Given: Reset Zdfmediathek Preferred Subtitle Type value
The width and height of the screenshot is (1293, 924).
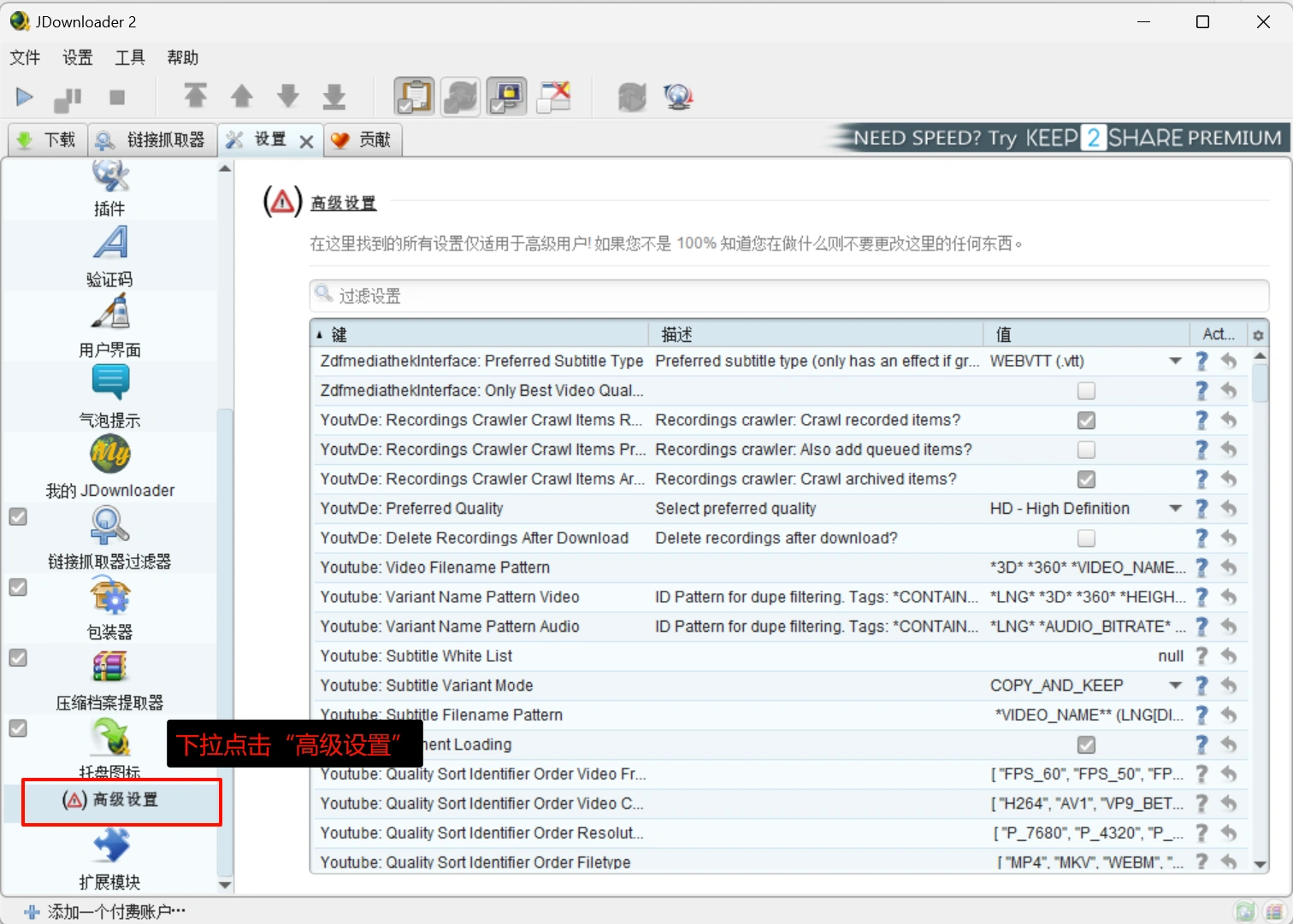Looking at the screenshot, I should [1229, 361].
